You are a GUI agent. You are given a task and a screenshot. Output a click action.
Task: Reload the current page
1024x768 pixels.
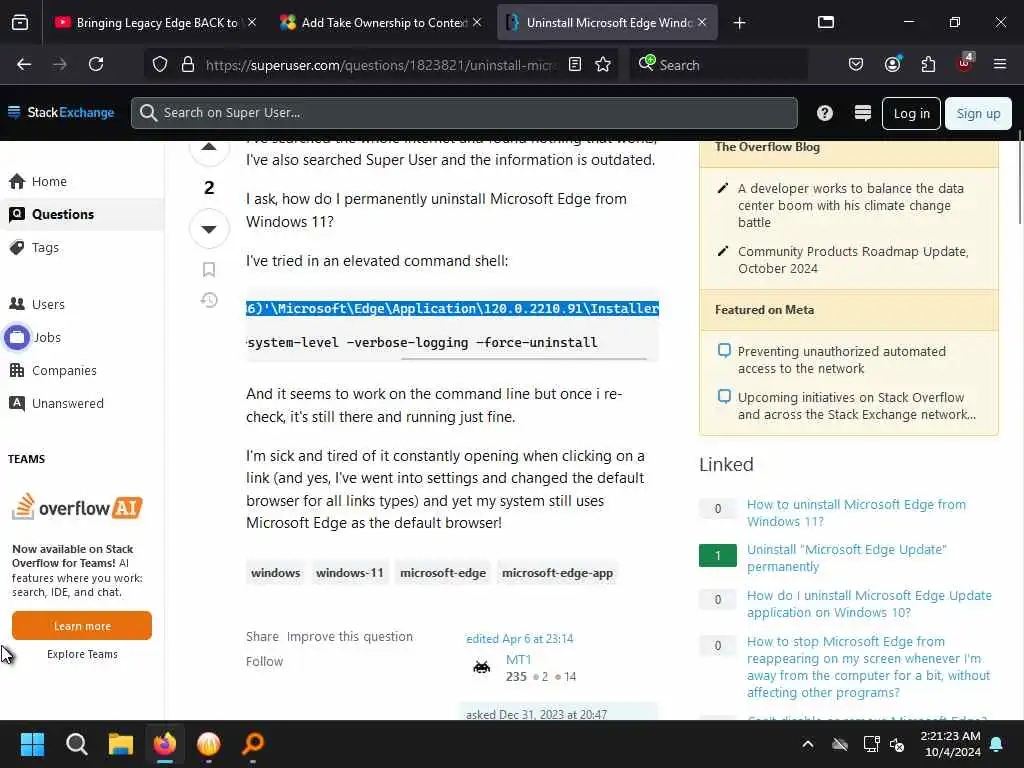[96, 64]
